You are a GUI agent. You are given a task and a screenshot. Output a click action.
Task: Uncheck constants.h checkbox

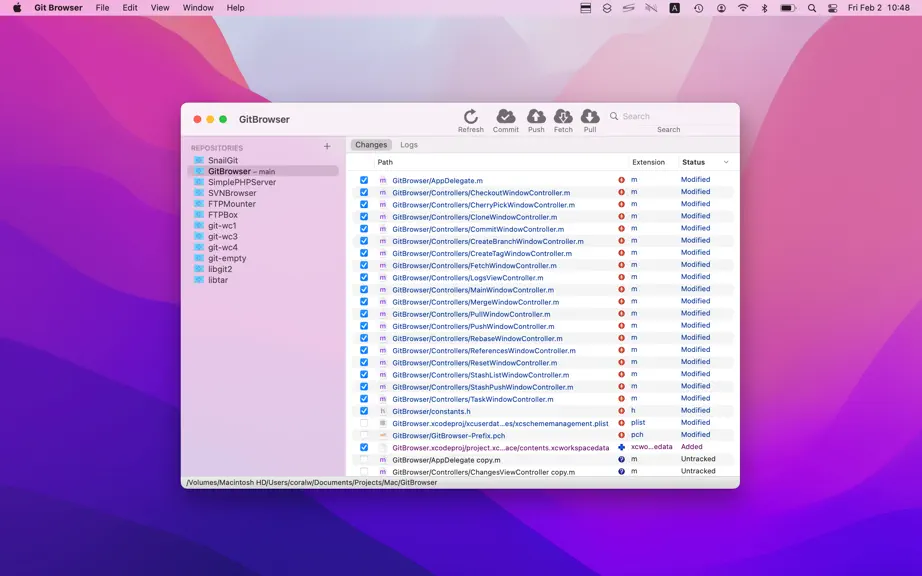pyautogui.click(x=364, y=411)
